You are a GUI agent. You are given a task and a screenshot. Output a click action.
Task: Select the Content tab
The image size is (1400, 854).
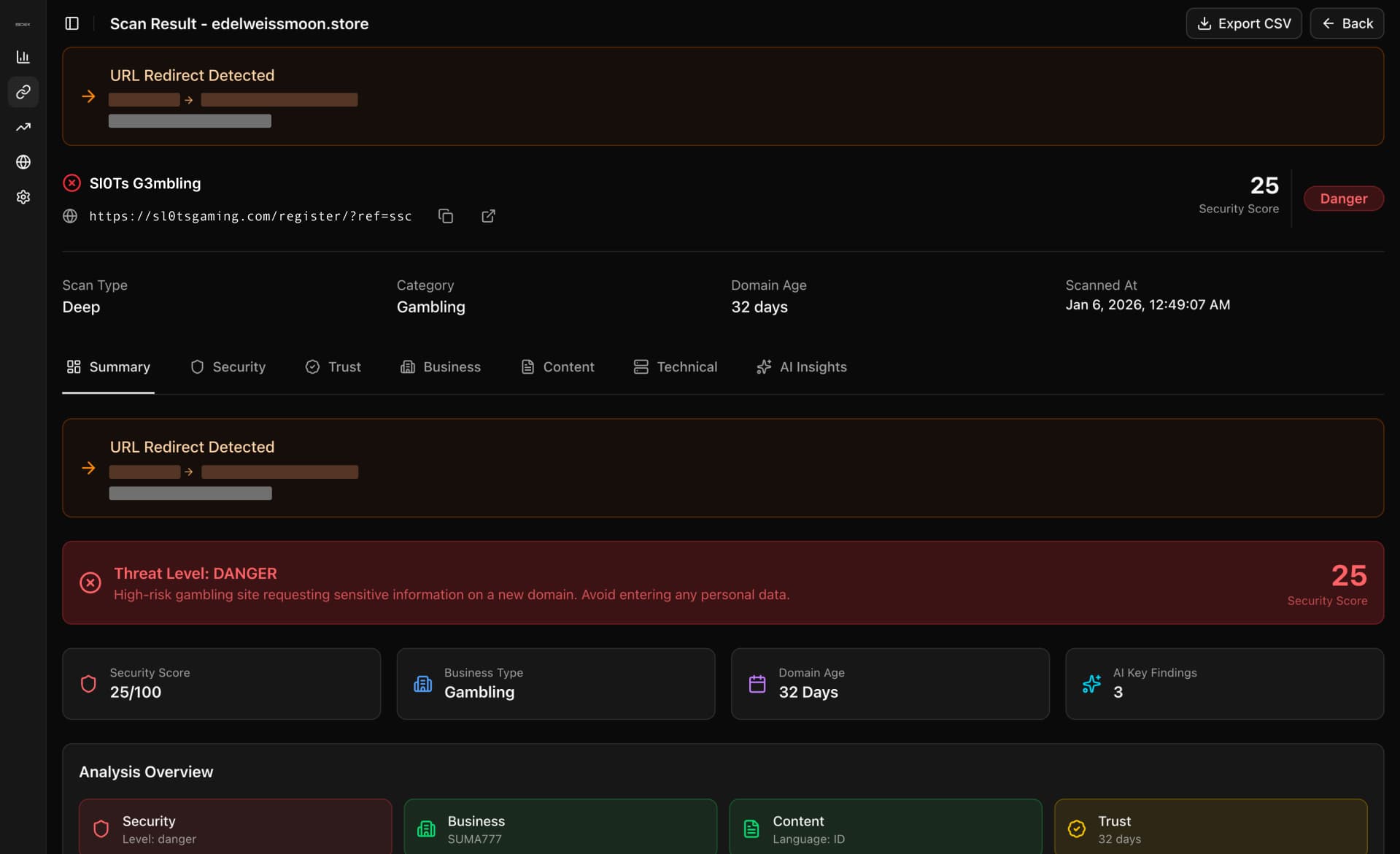pyautogui.click(x=557, y=367)
